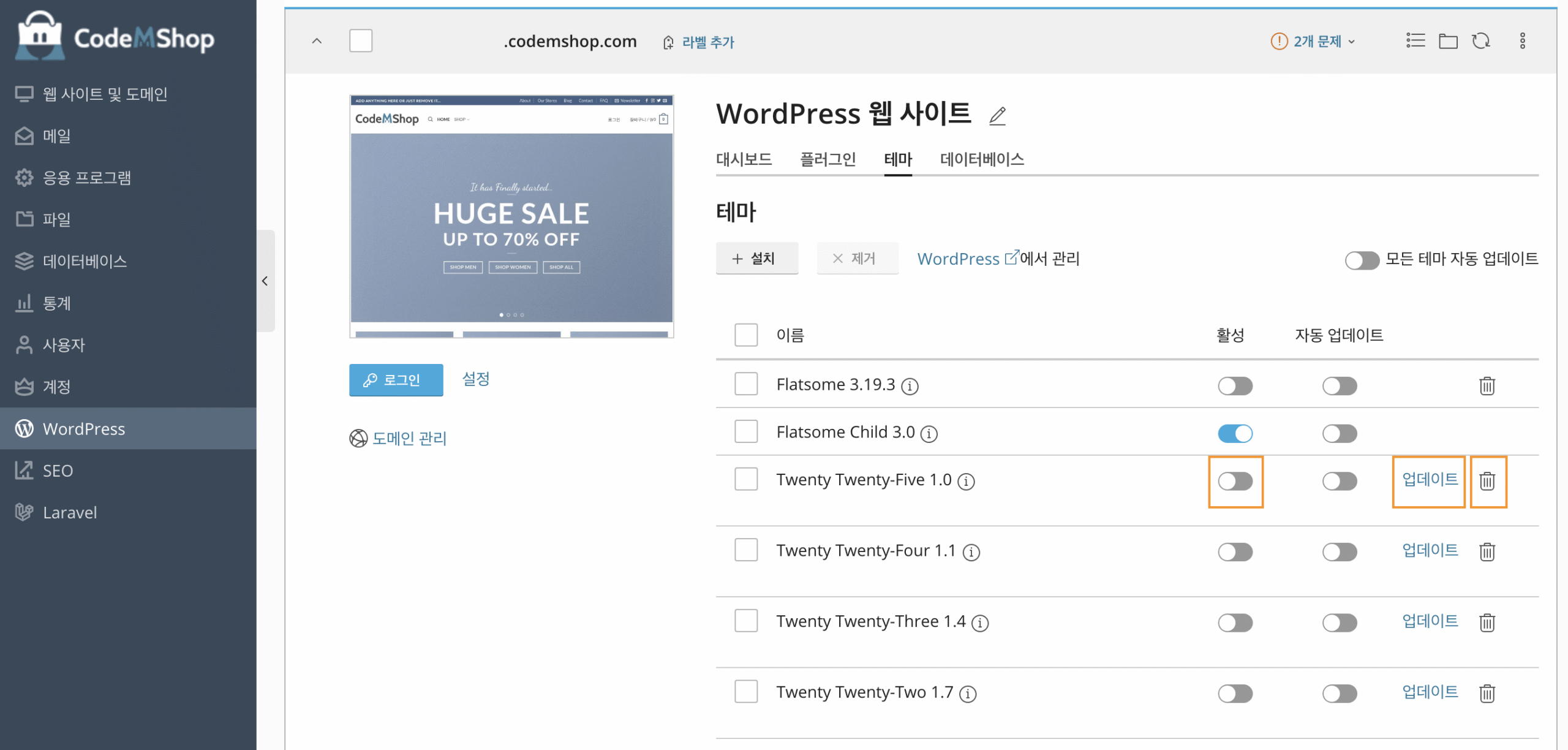
Task: Click the pencil icon beside WordPress site title
Action: click(997, 115)
